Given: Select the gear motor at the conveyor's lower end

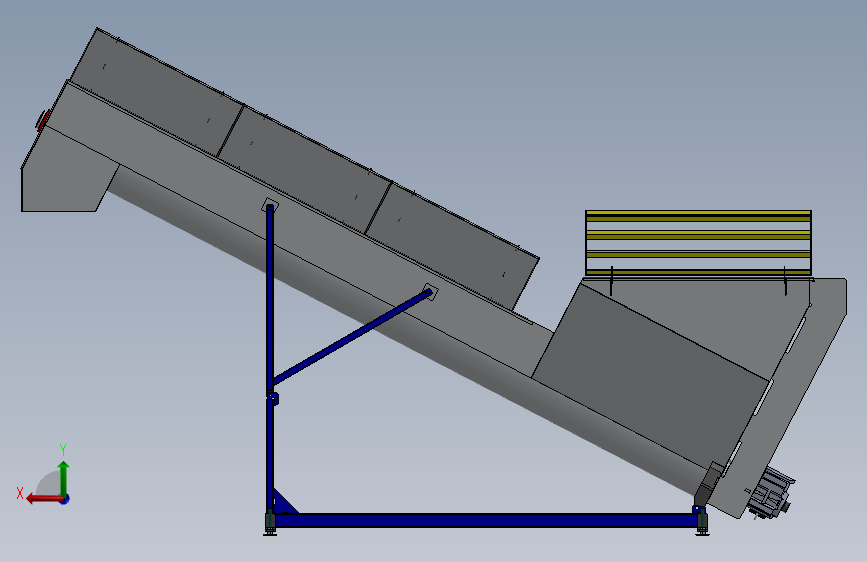Looking at the screenshot, I should tap(772, 493).
